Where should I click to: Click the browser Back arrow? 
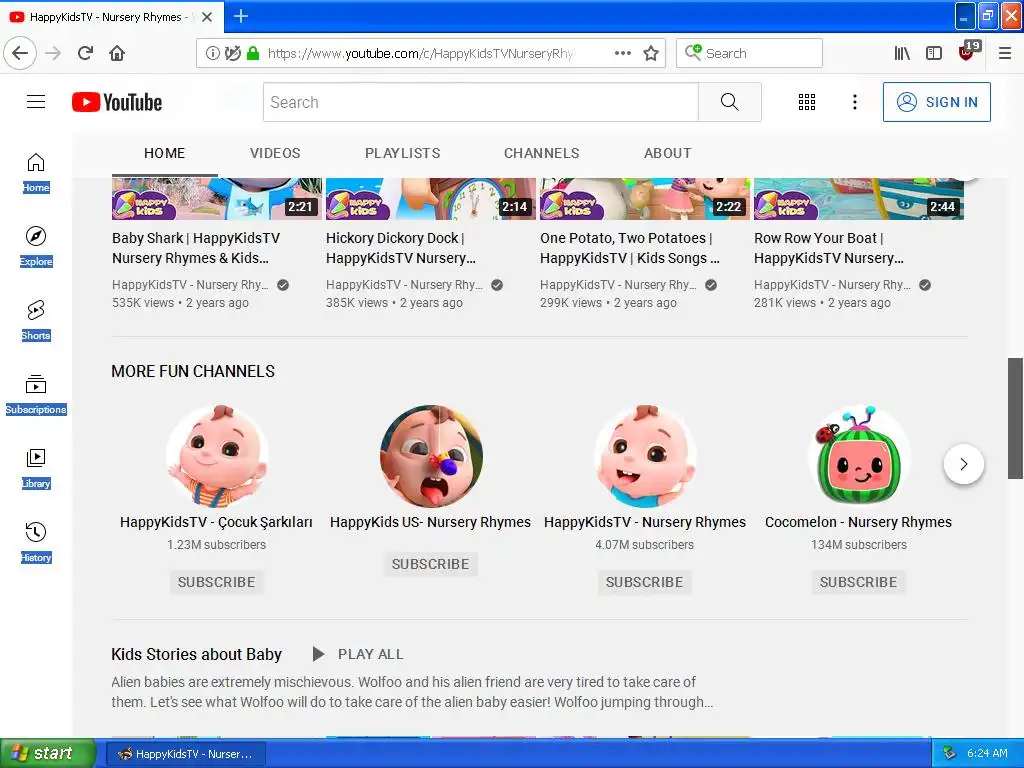(20, 53)
